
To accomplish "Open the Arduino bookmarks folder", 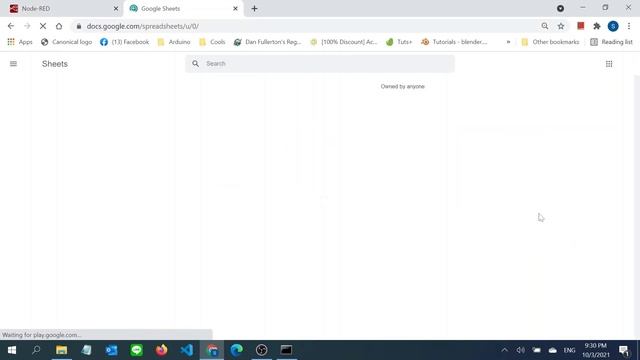I will pyautogui.click(x=174, y=42).
